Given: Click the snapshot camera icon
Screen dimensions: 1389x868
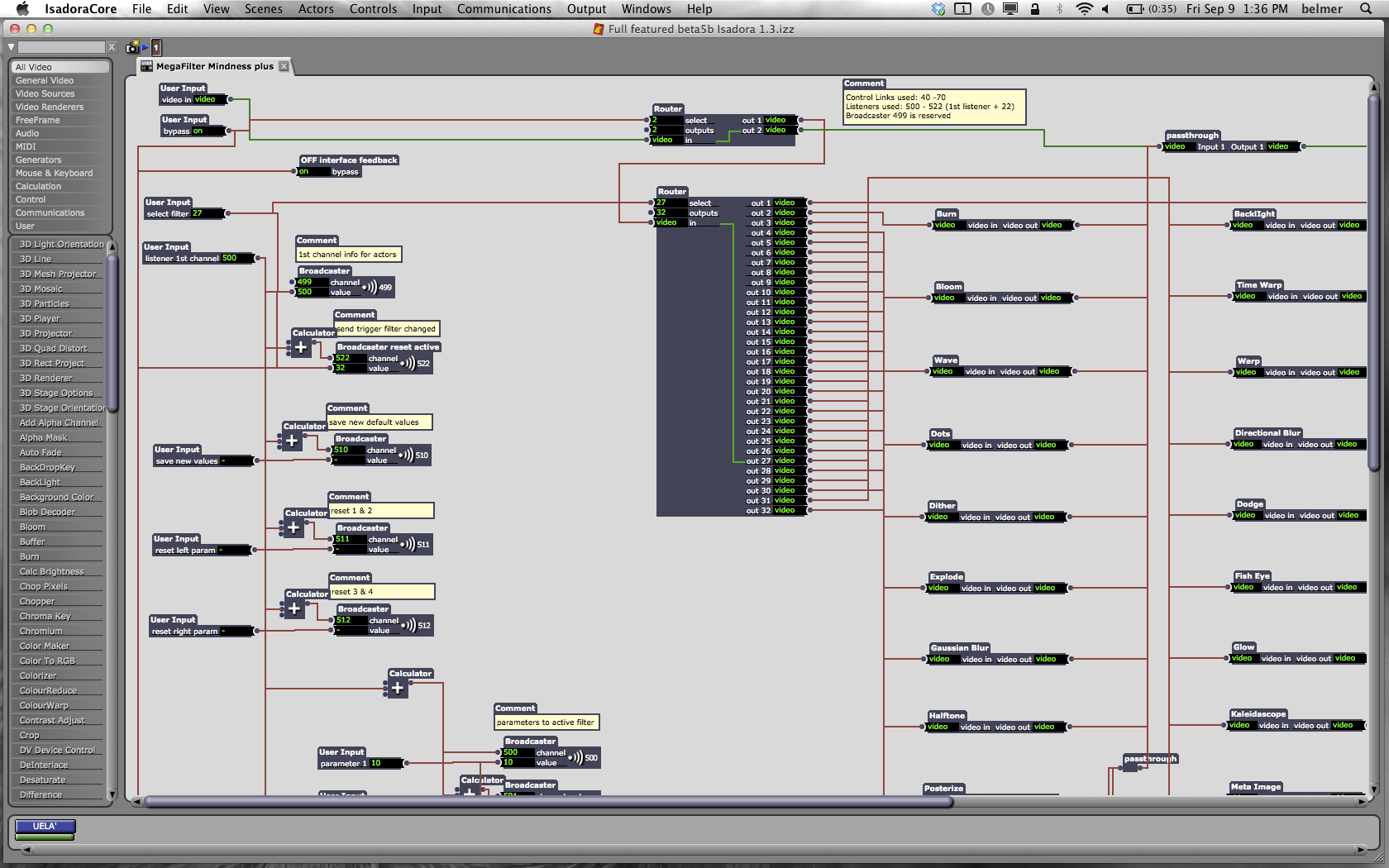Looking at the screenshot, I should tap(132, 48).
